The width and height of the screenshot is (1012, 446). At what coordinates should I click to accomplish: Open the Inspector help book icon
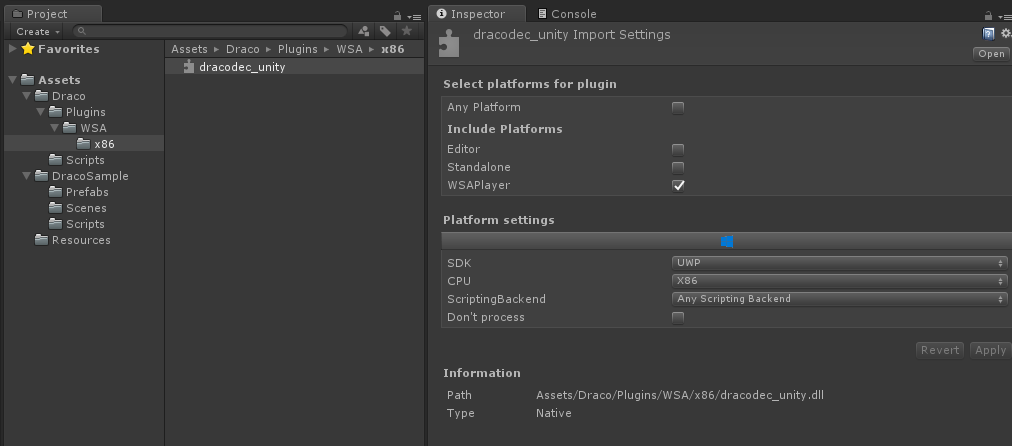[988, 34]
